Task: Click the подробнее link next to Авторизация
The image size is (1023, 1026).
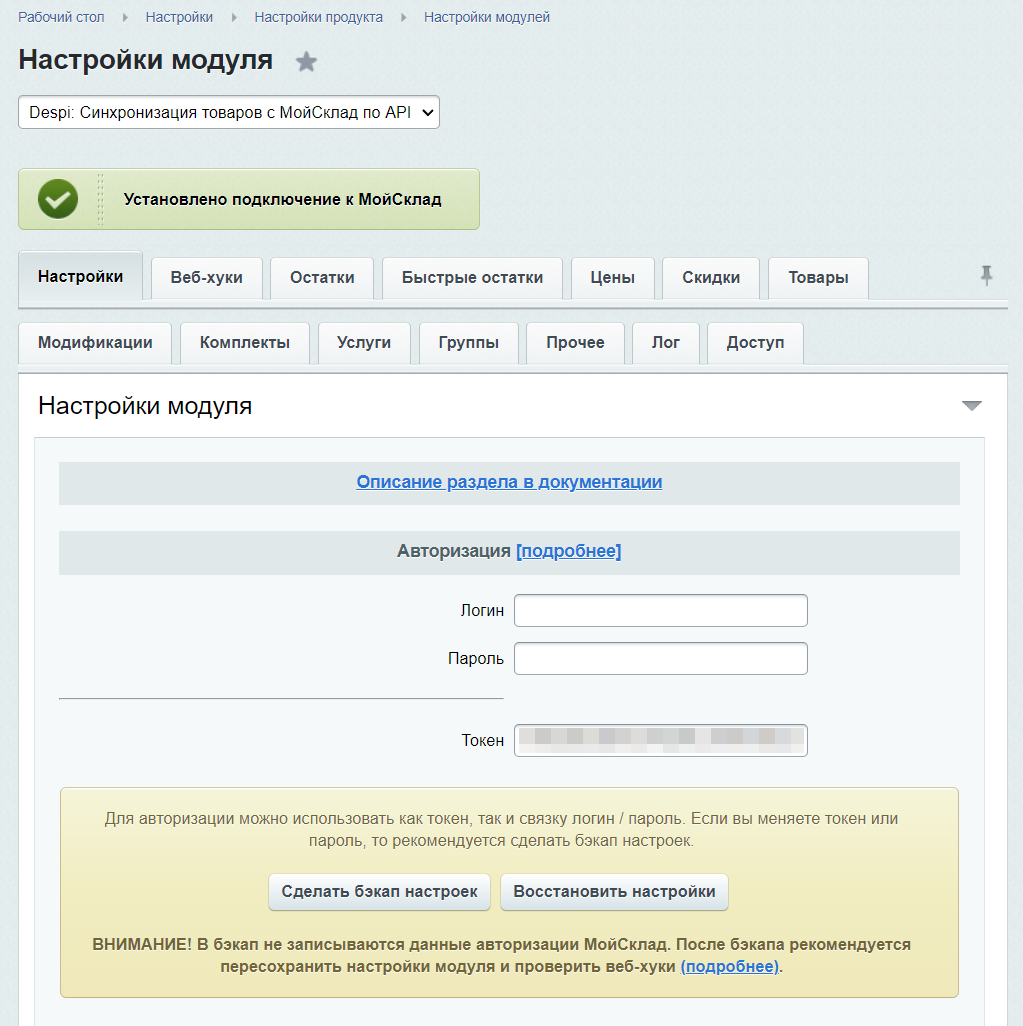Action: 568,551
